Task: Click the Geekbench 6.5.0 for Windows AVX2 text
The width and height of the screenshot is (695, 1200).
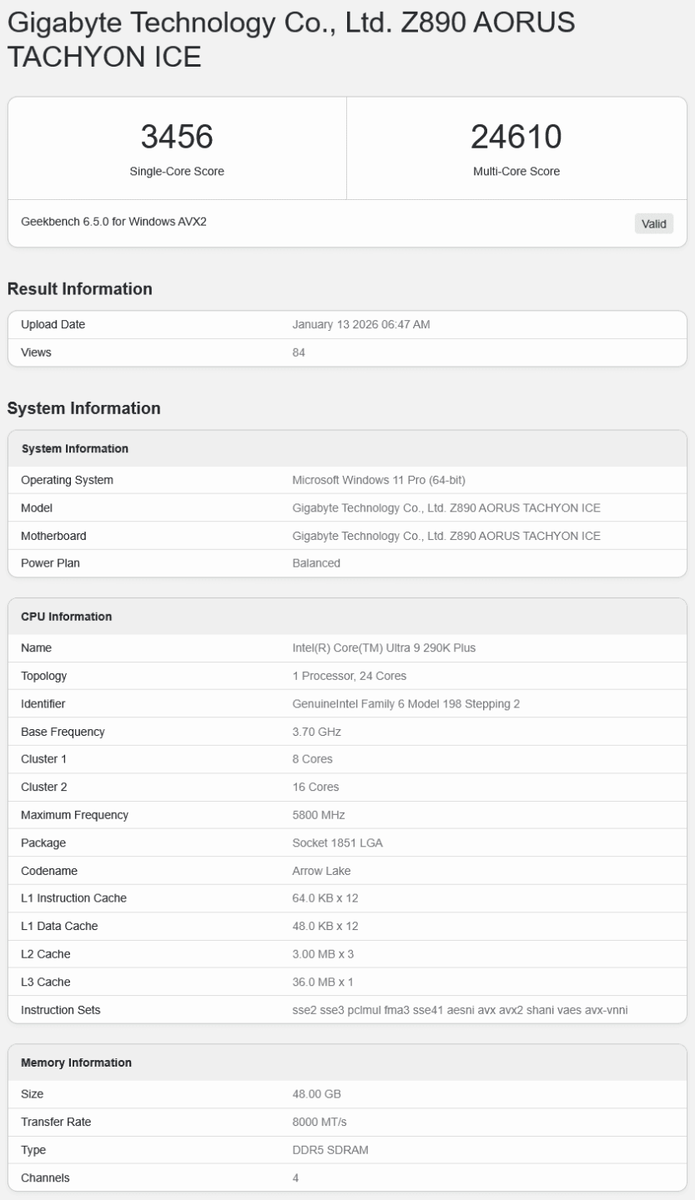Action: 113,221
